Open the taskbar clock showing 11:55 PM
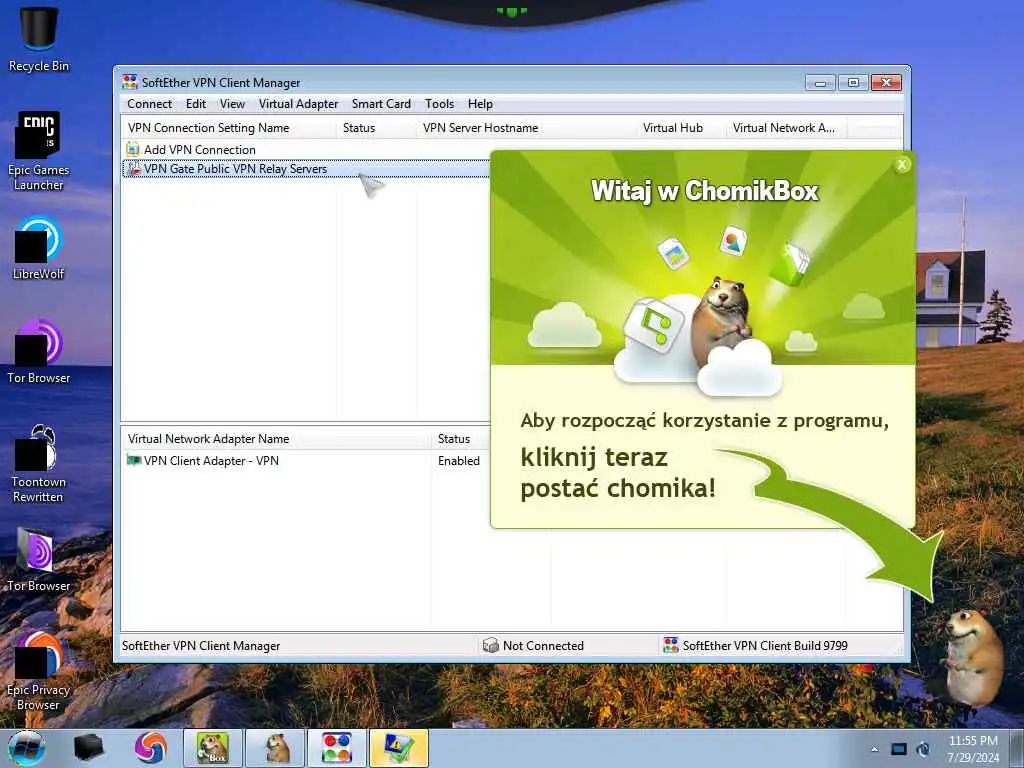 click(x=973, y=748)
